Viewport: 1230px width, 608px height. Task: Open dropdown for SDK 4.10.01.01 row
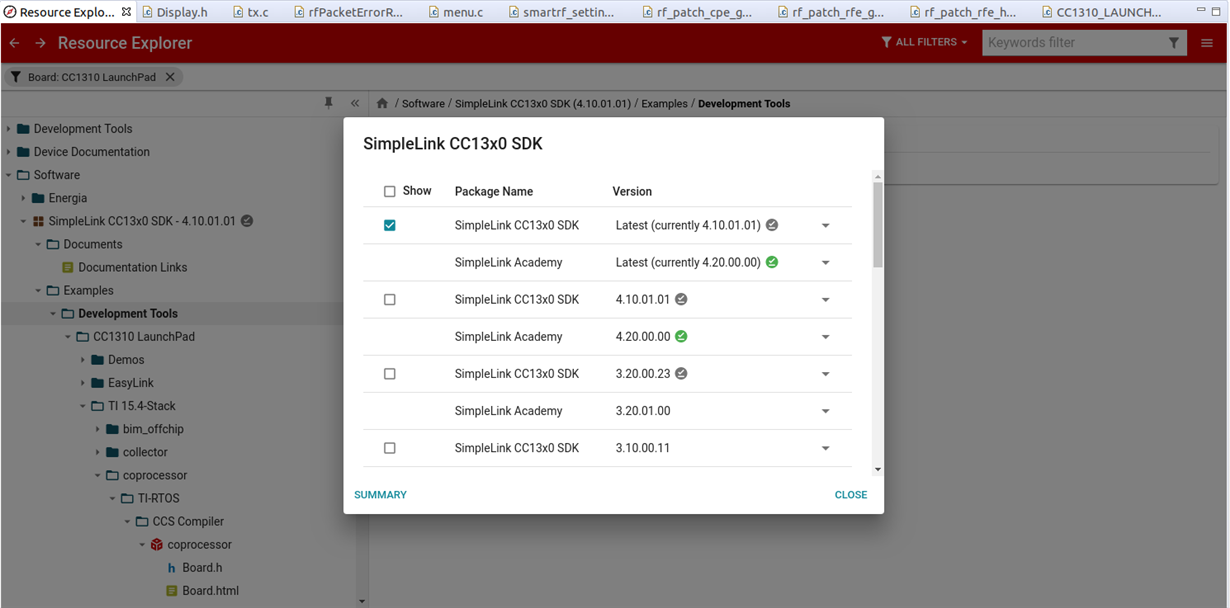pos(826,299)
